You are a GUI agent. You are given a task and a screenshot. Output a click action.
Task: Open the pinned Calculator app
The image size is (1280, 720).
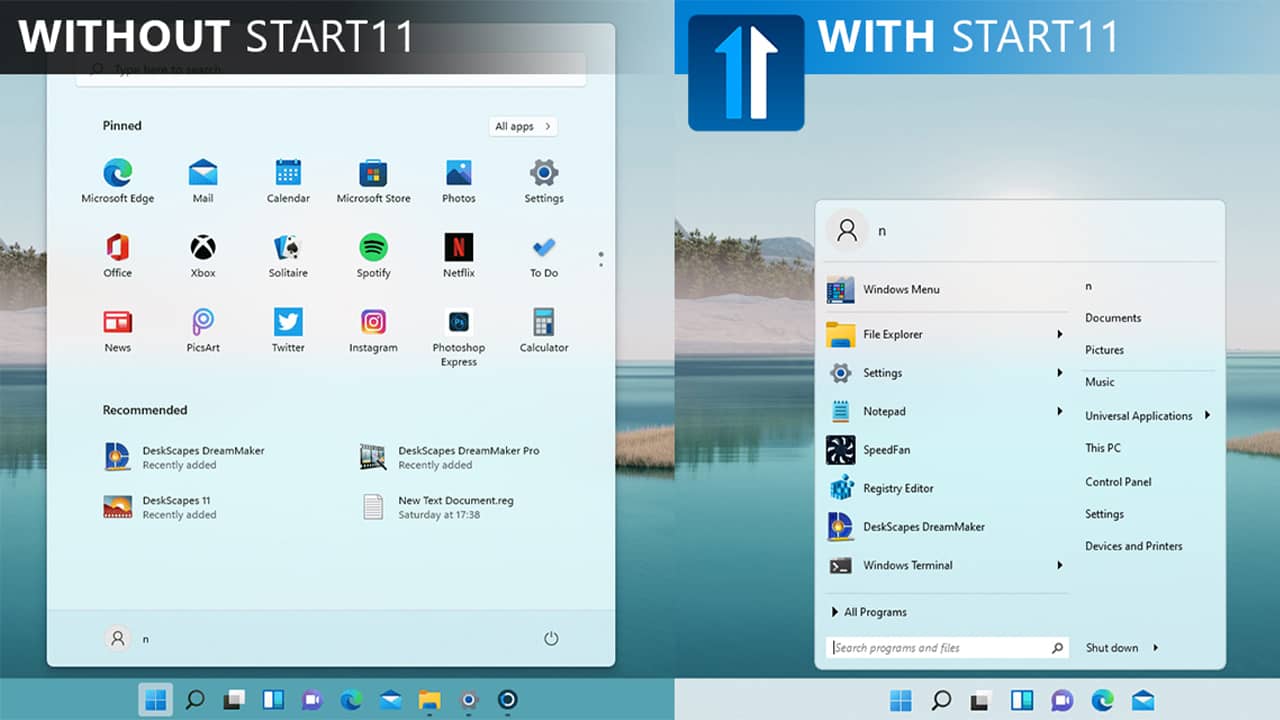(x=544, y=330)
